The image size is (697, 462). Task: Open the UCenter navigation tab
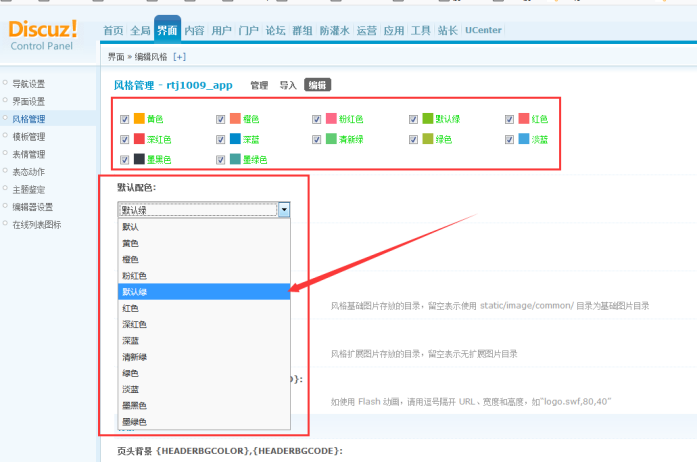(x=483, y=30)
